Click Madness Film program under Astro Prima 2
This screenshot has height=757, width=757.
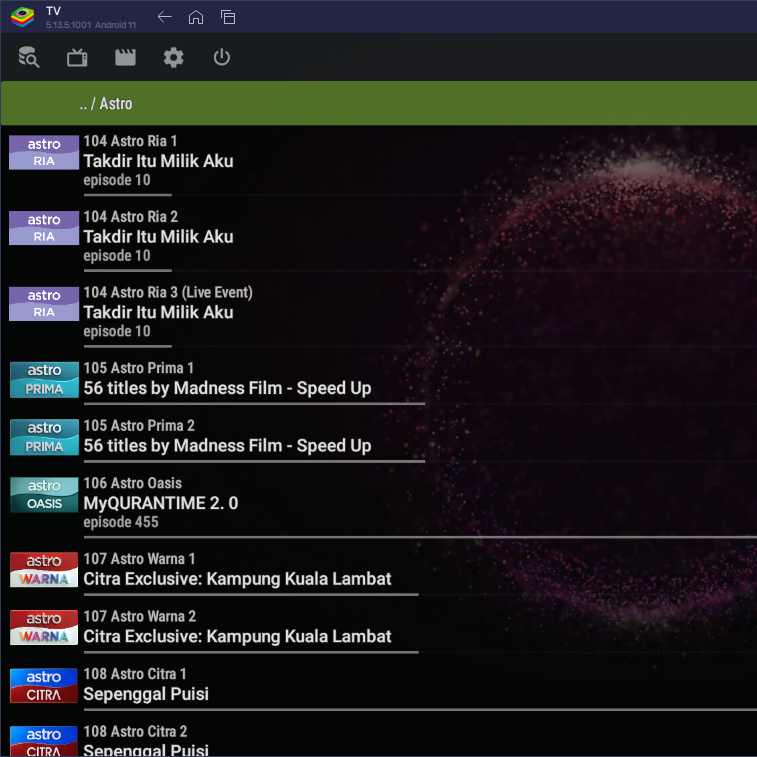pos(227,446)
